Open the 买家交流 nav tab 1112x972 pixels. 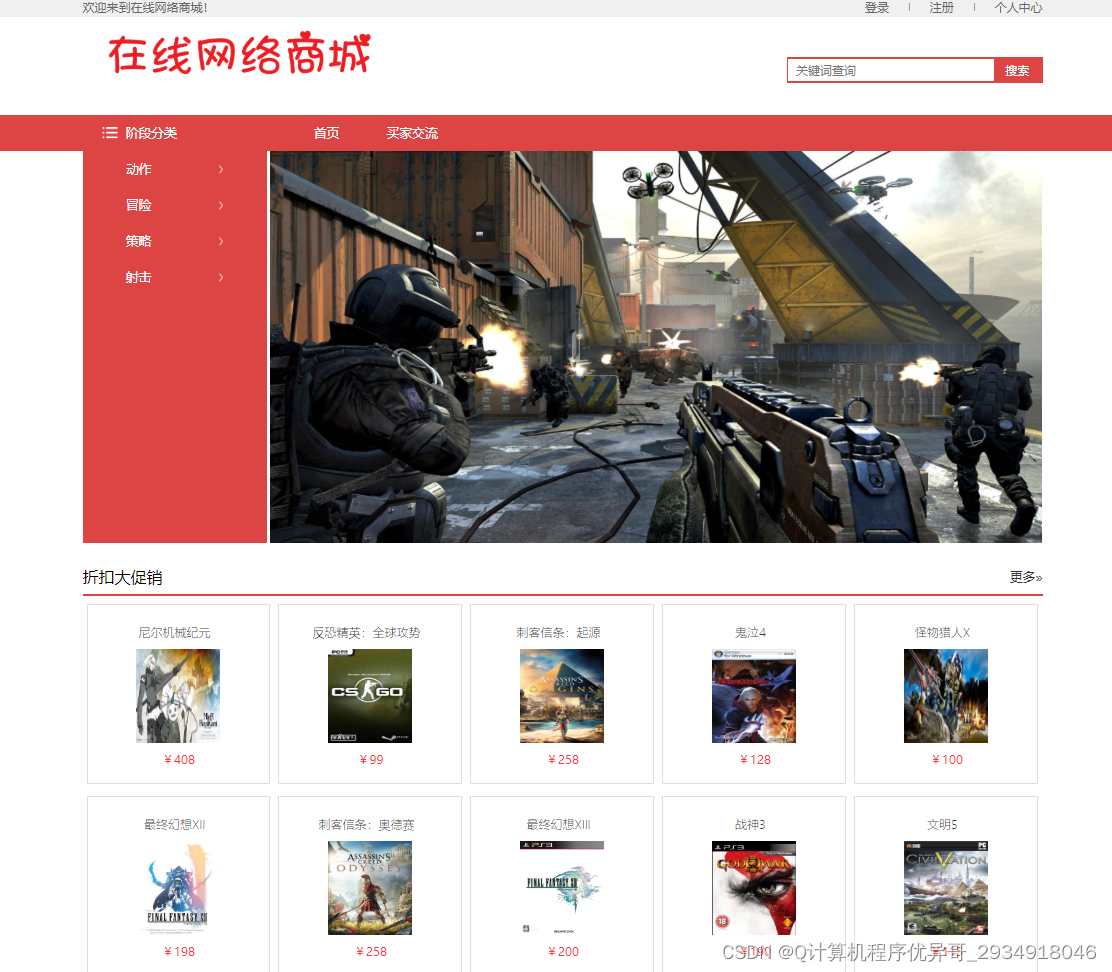click(x=412, y=133)
